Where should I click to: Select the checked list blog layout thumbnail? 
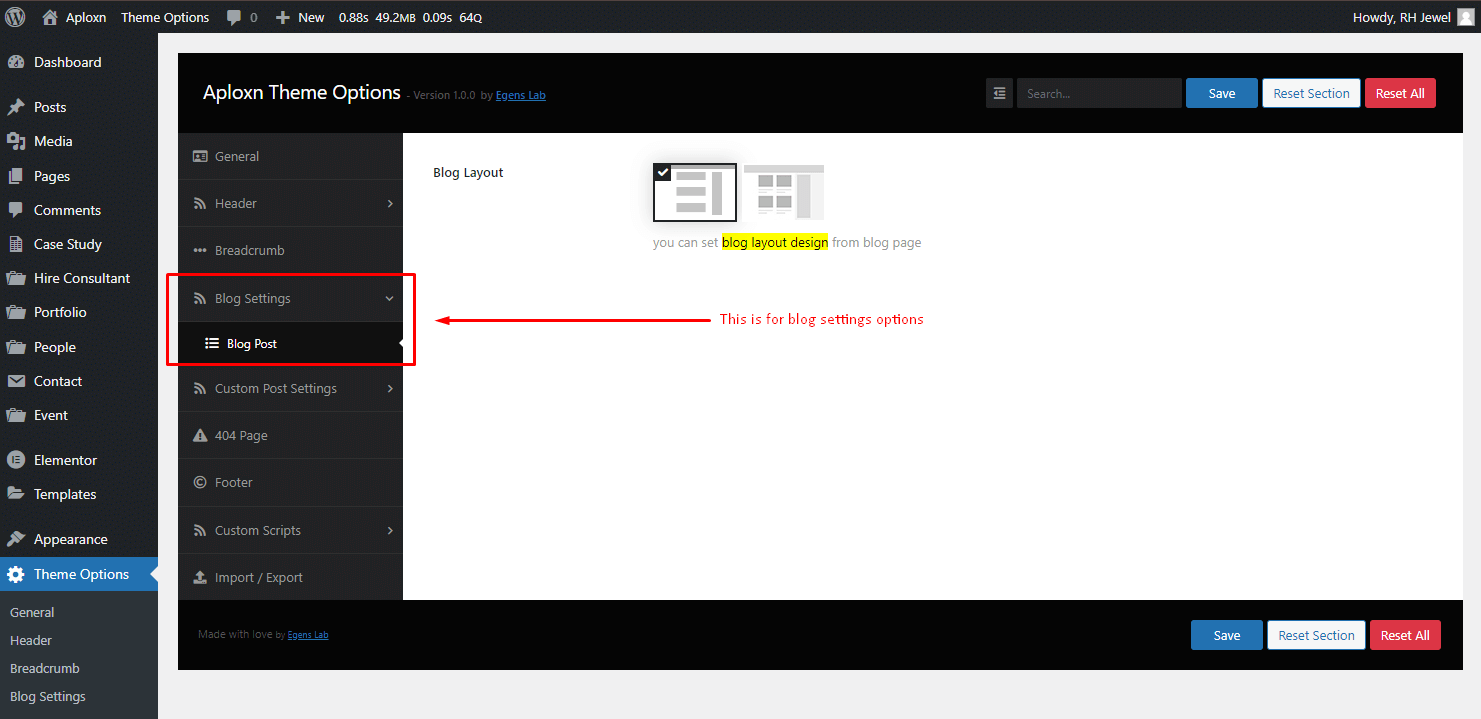[695, 192]
